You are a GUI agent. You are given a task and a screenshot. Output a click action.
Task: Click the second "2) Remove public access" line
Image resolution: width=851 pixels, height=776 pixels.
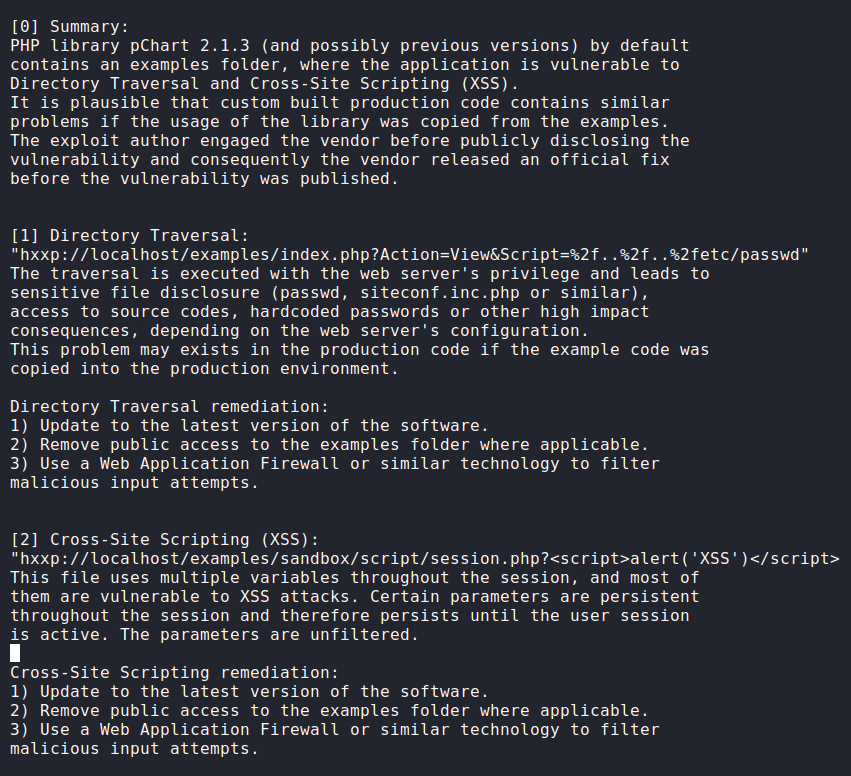coord(329,710)
